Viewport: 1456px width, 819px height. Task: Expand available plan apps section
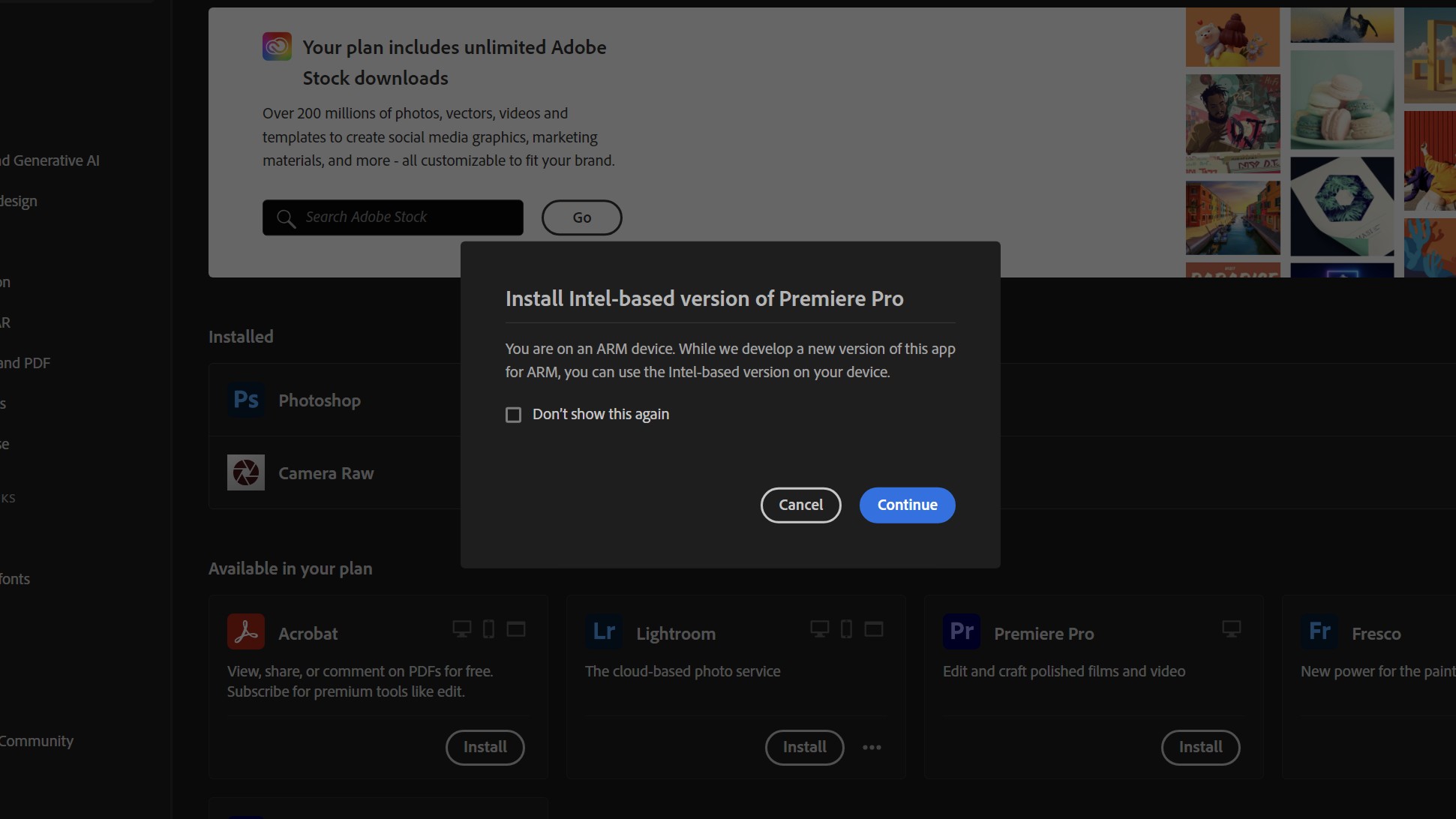290,568
